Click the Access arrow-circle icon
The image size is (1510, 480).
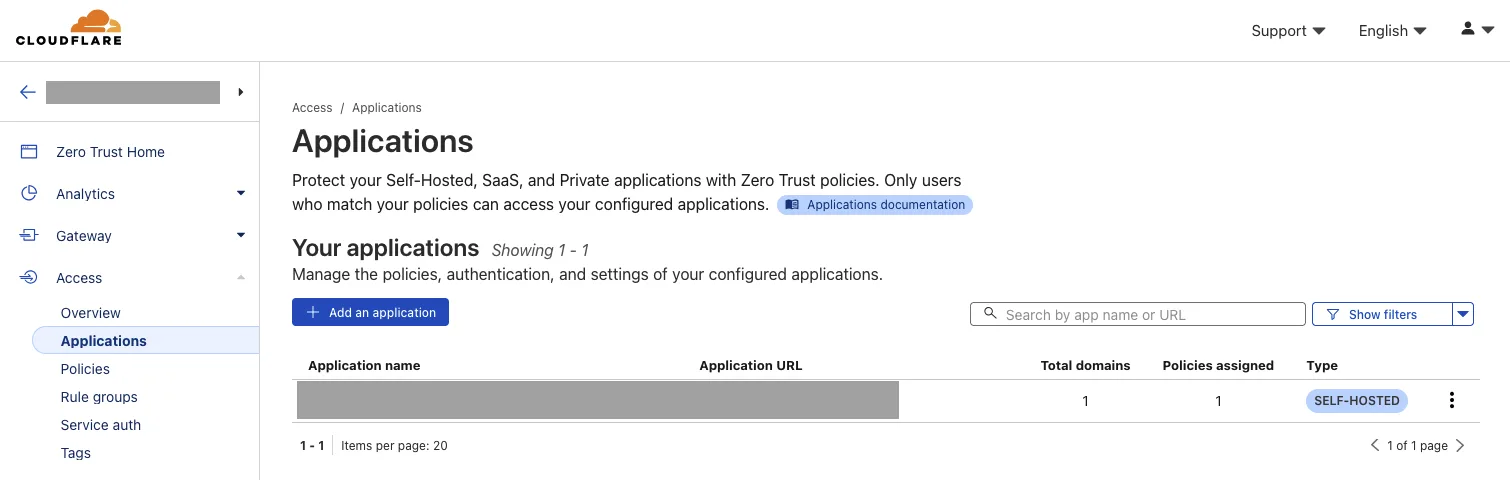[x=29, y=278]
